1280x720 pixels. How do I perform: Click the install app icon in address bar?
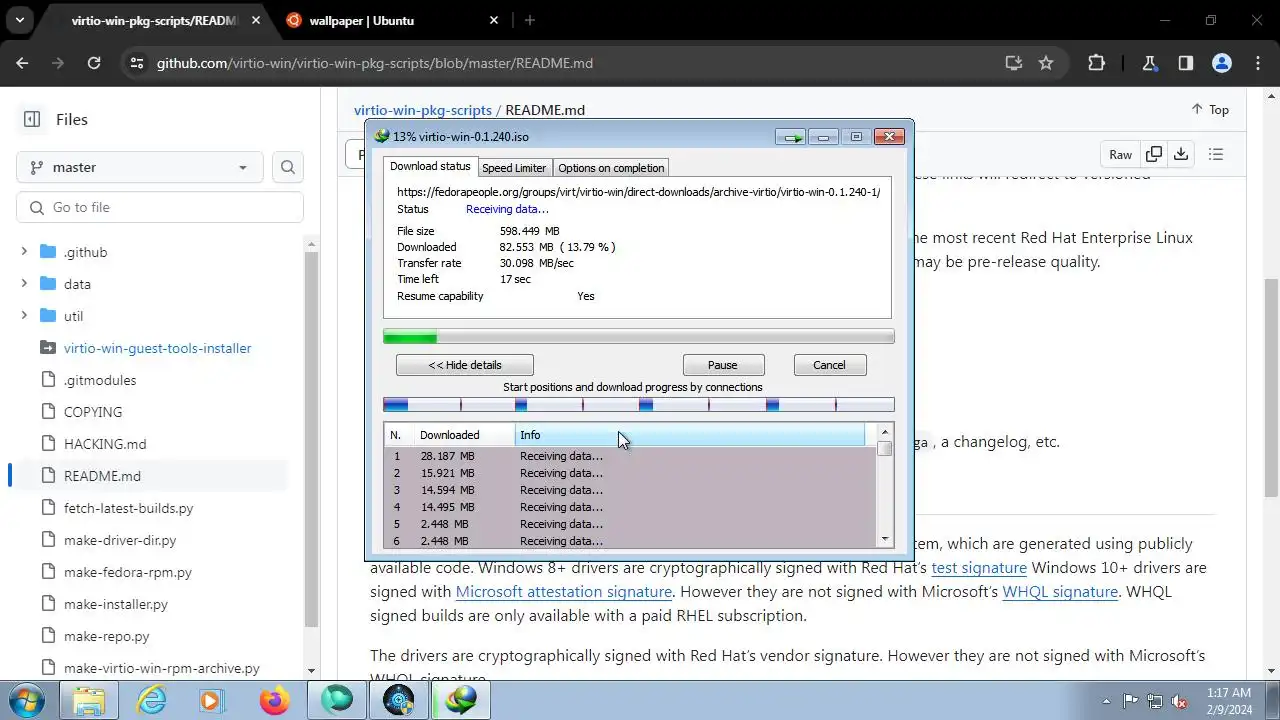tap(1014, 63)
